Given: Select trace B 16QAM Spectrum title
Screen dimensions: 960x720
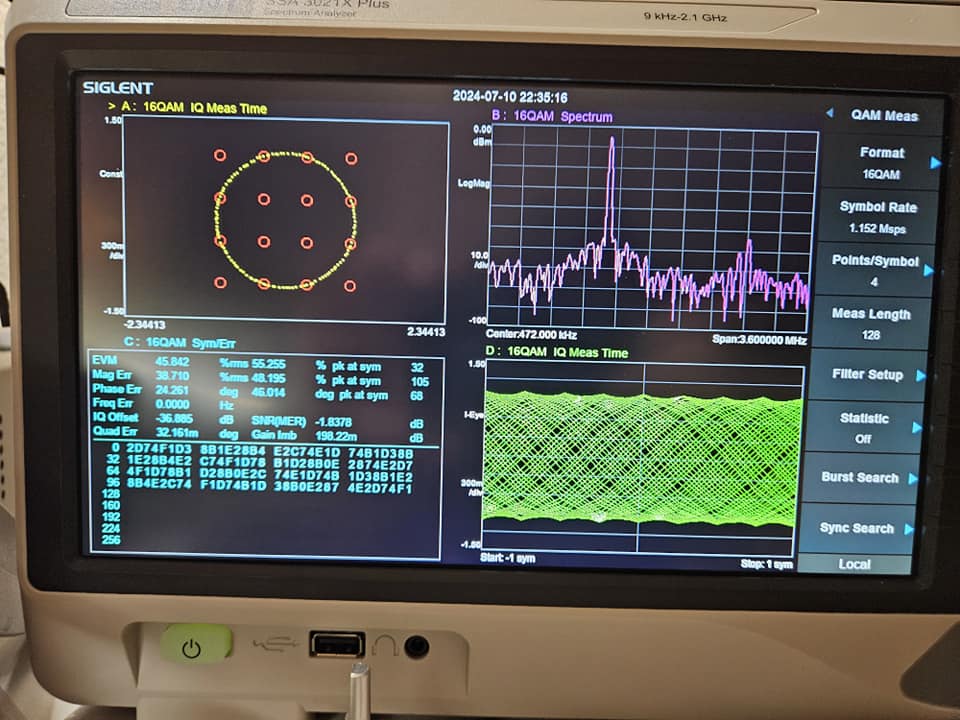Looking at the screenshot, I should 552,116.
